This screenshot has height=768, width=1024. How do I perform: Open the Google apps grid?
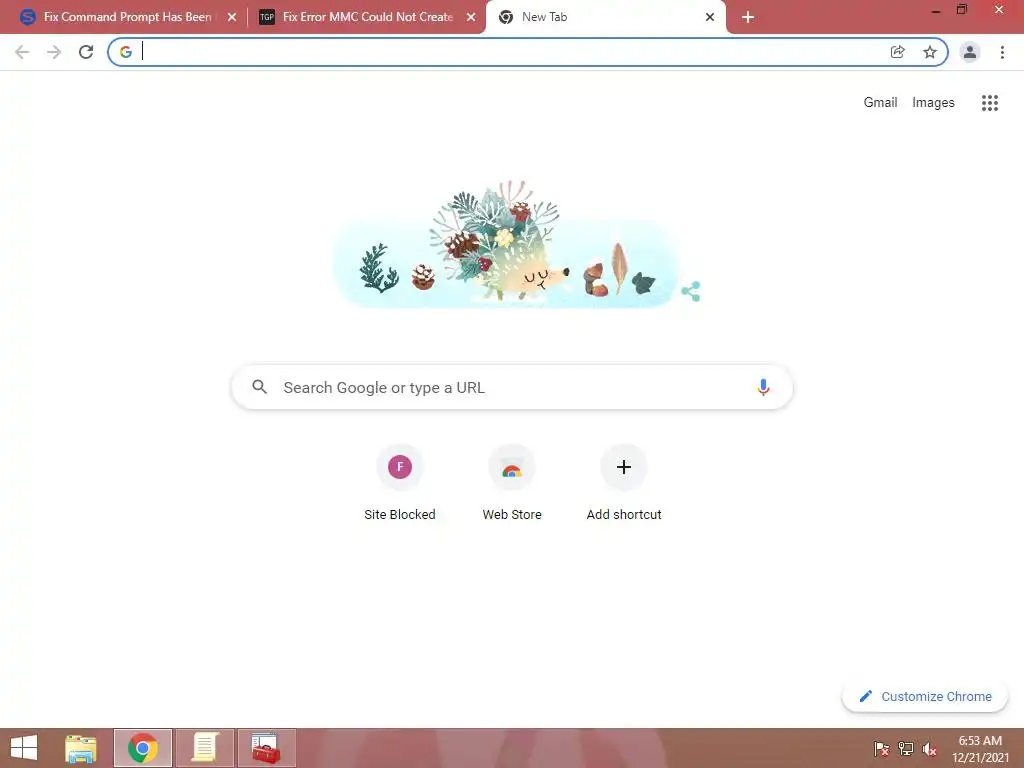(990, 103)
